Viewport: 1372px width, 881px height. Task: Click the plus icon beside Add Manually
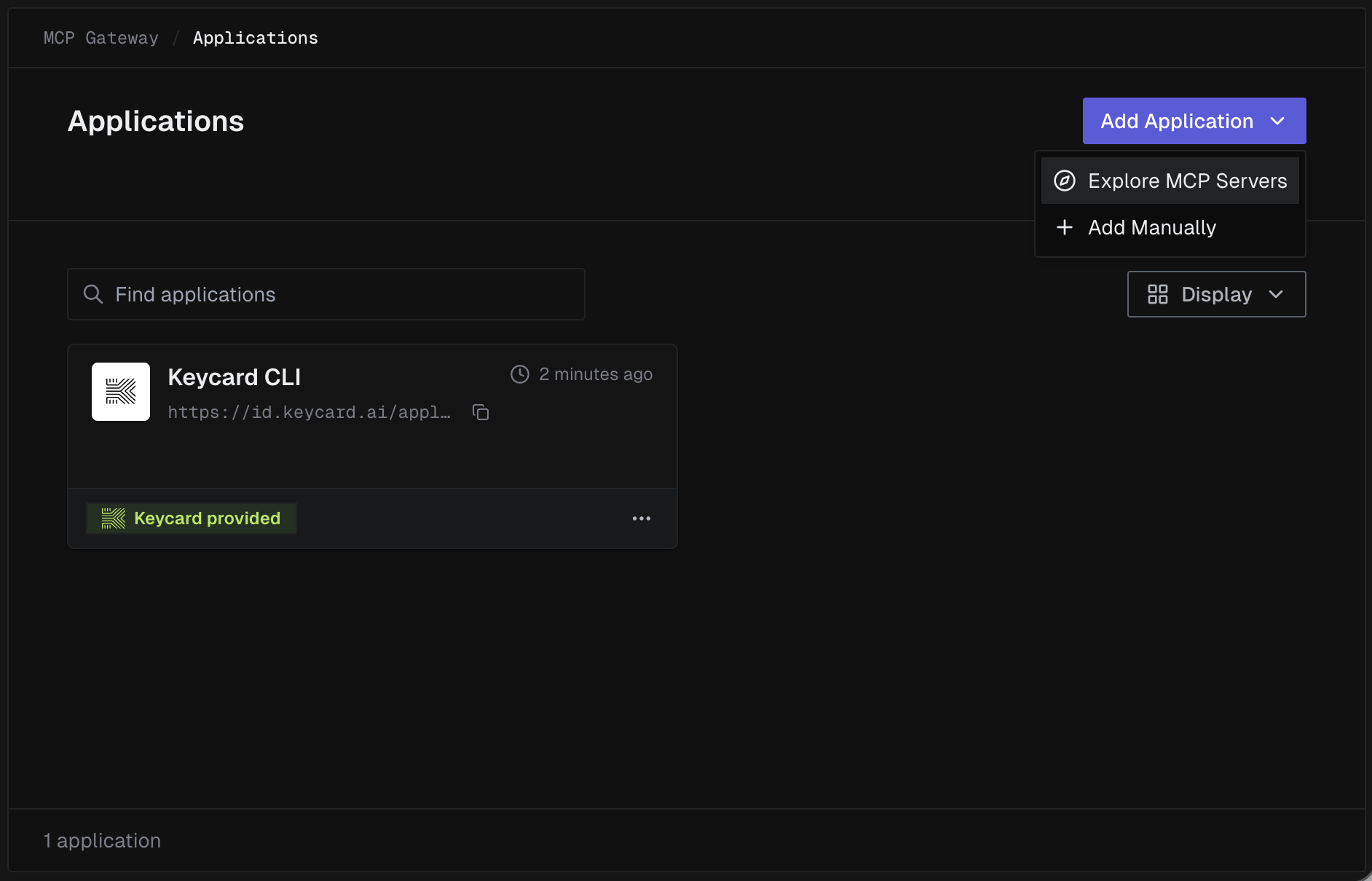point(1064,227)
